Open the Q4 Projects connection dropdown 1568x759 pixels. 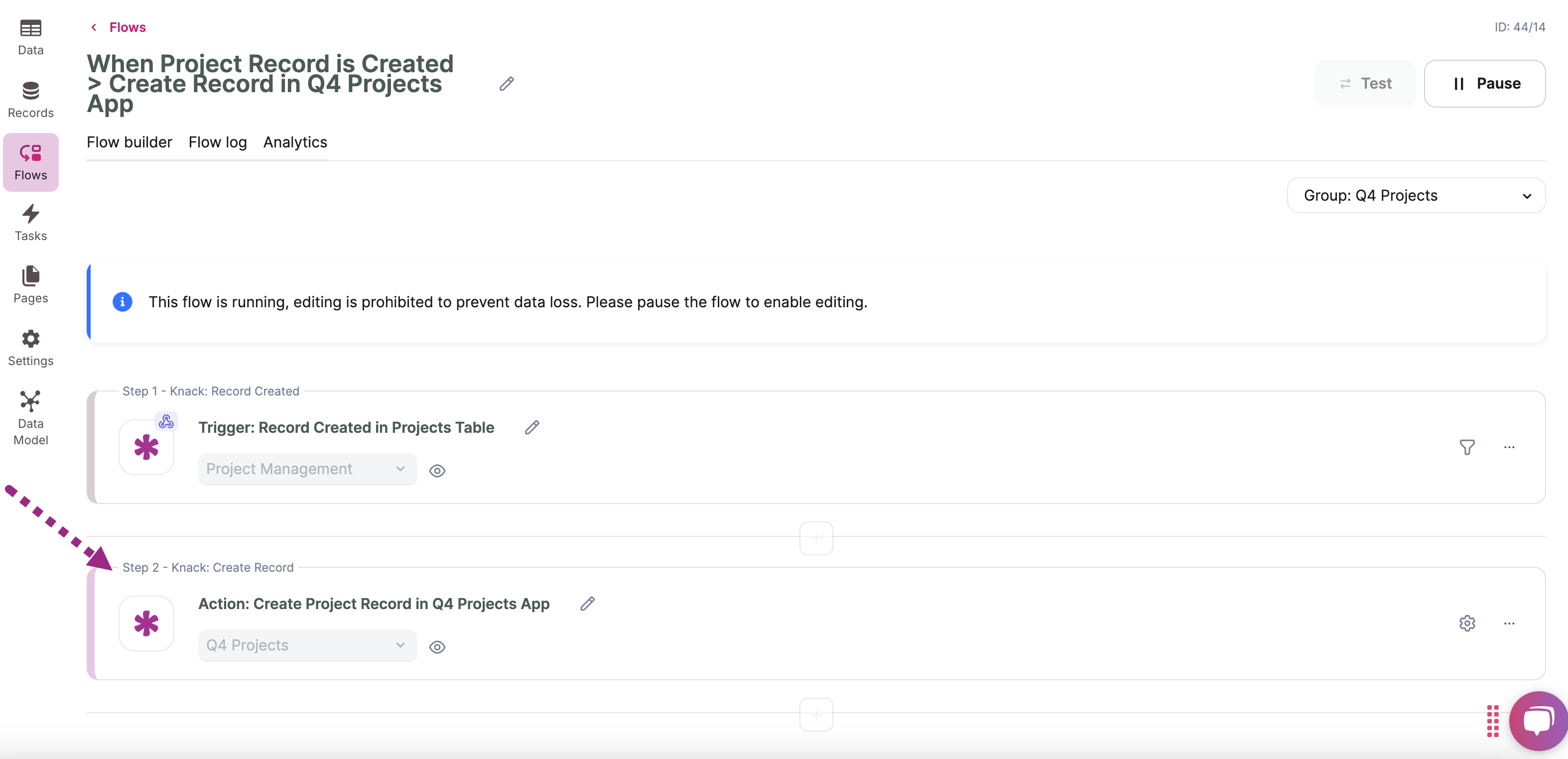[307, 645]
